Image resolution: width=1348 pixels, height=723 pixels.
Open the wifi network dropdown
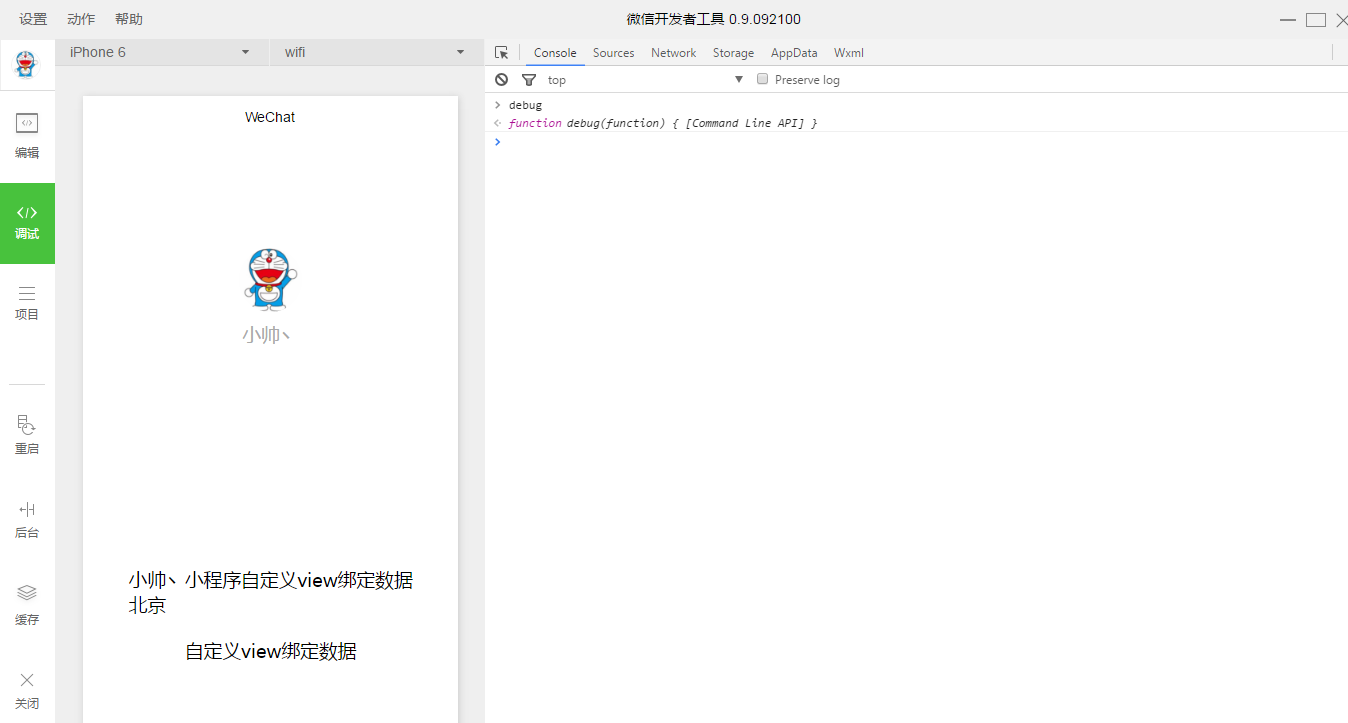tap(375, 52)
